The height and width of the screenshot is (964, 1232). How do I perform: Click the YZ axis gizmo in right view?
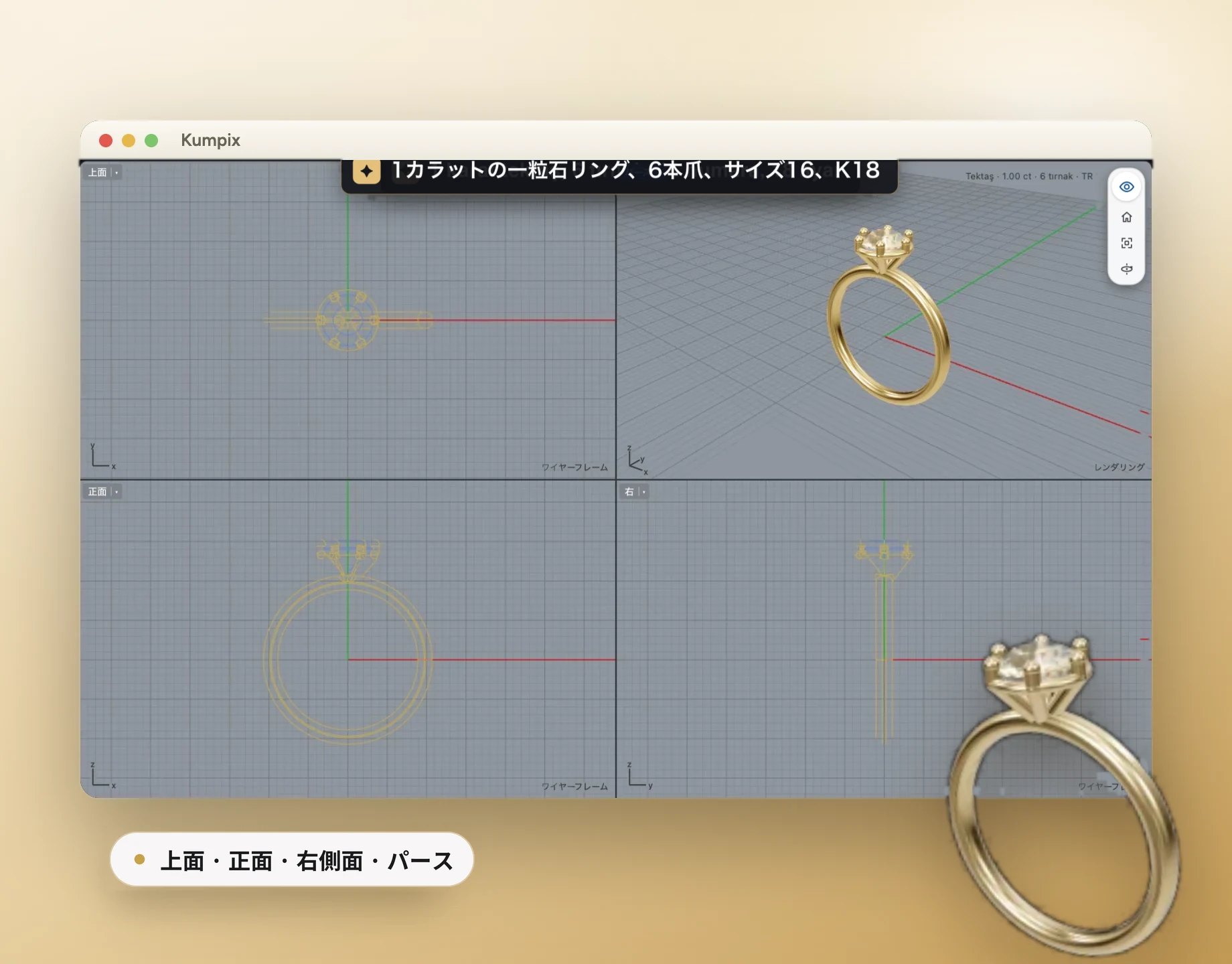coord(639,775)
